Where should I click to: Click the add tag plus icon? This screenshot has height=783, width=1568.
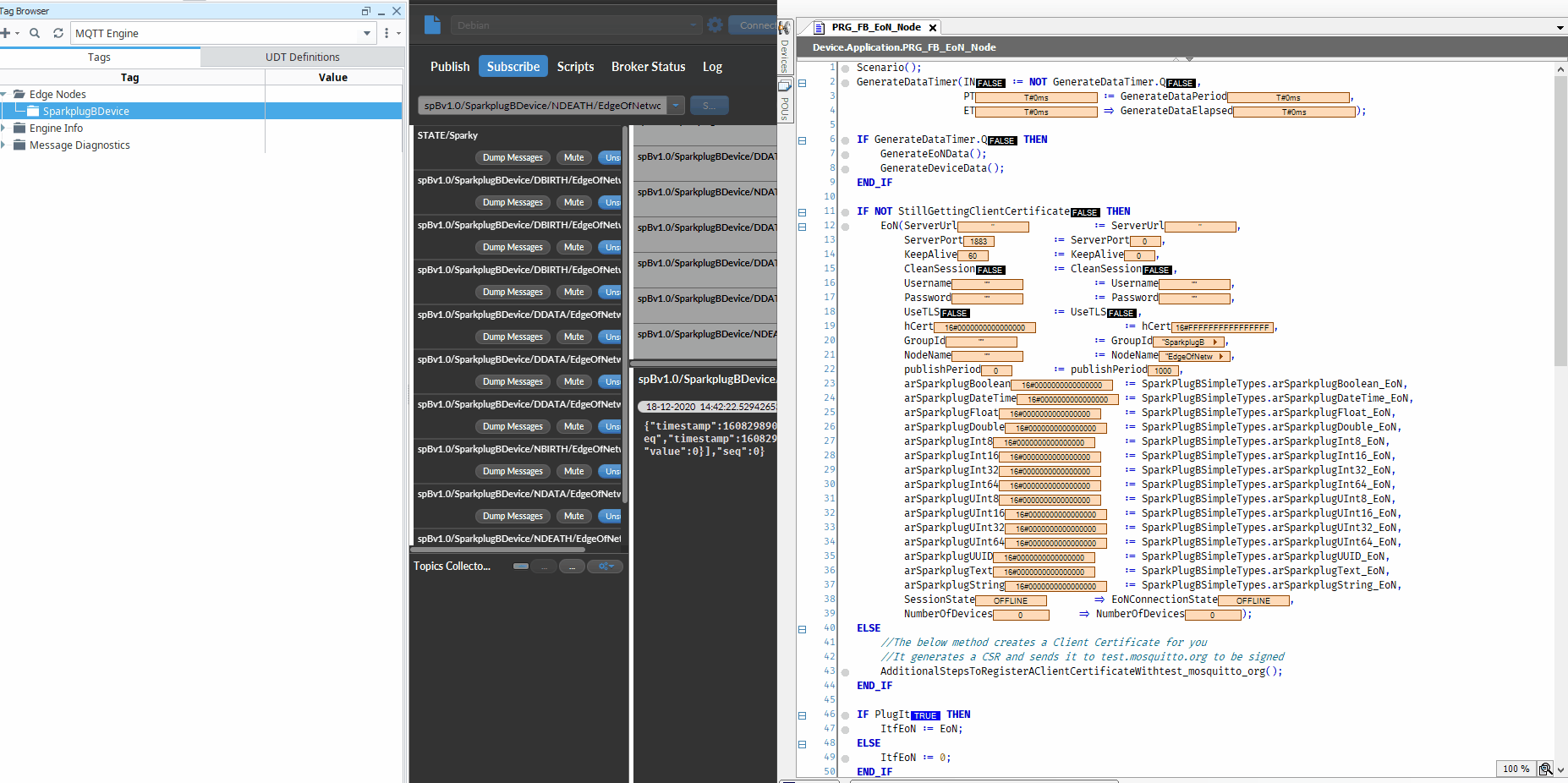[x=6, y=33]
